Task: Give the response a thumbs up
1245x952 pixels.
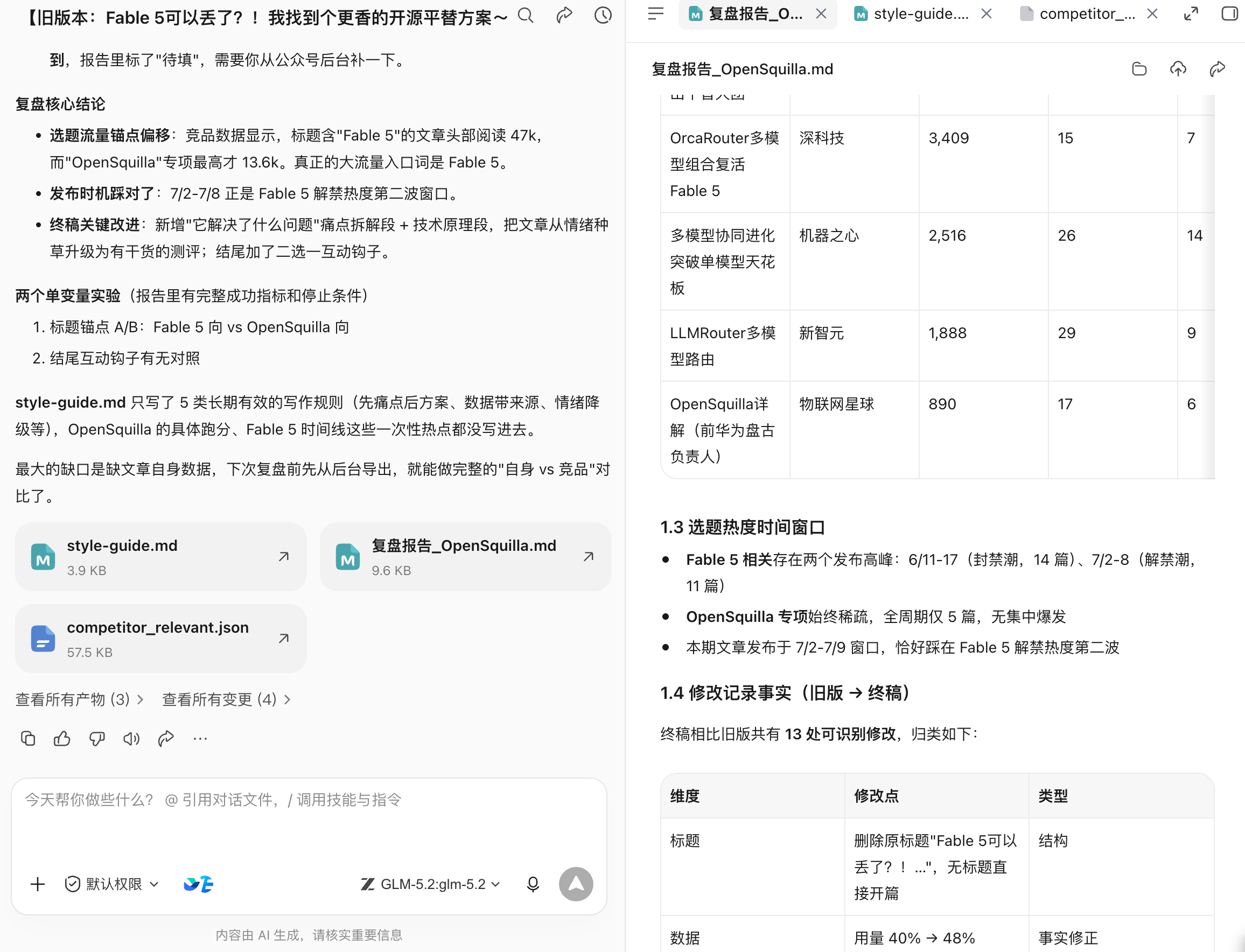Action: (62, 738)
